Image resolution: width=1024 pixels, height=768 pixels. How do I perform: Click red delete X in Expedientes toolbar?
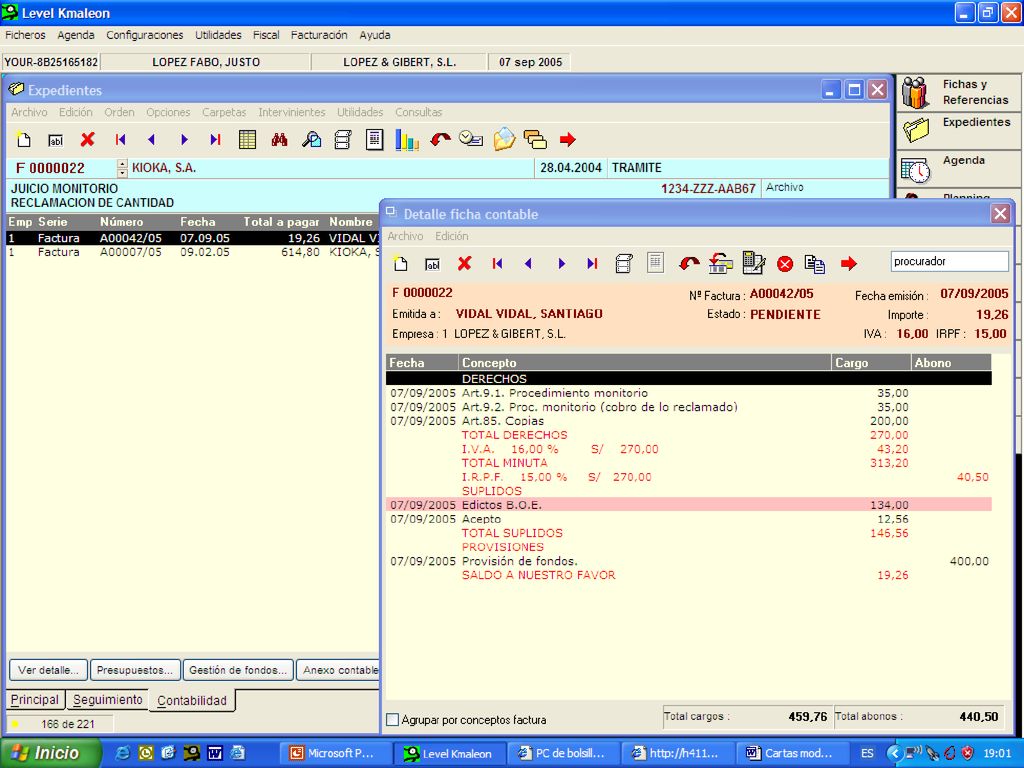pyautogui.click(x=88, y=139)
